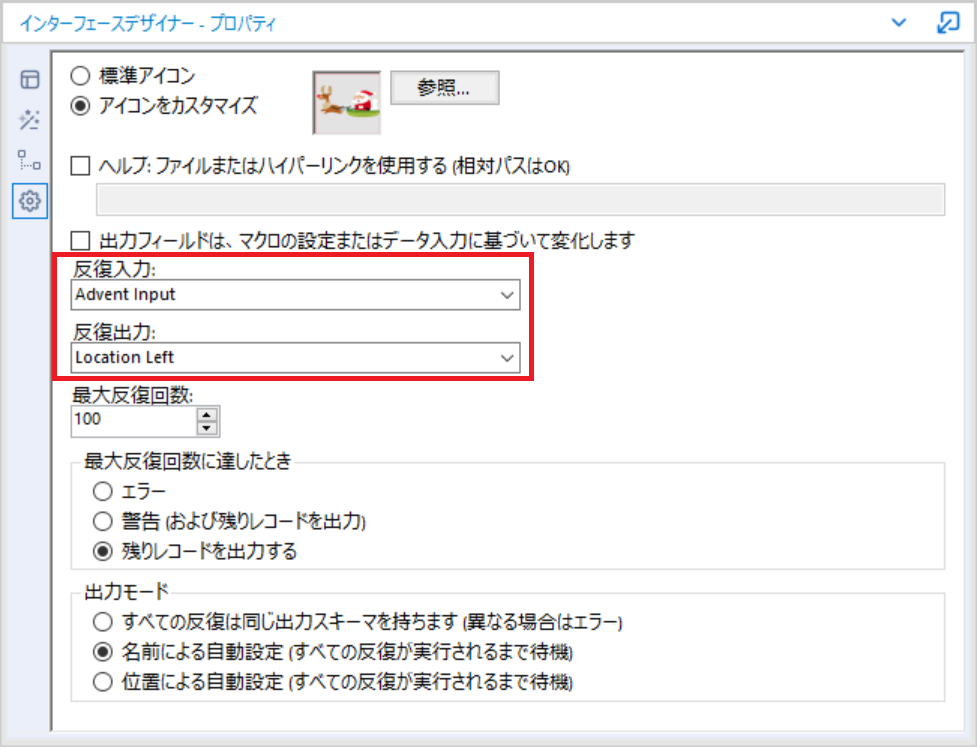Select 名前による自動設定 radio option
Screen dimensions: 977x747
coord(103,652)
